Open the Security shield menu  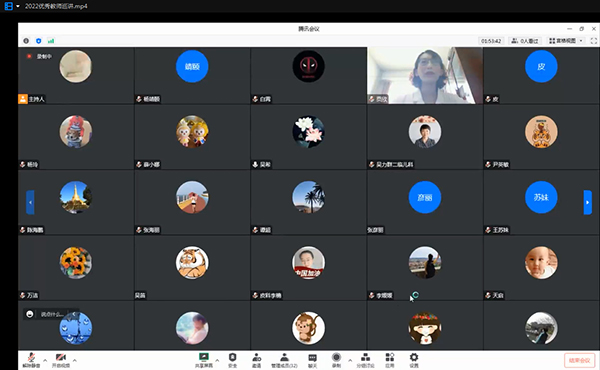232,360
